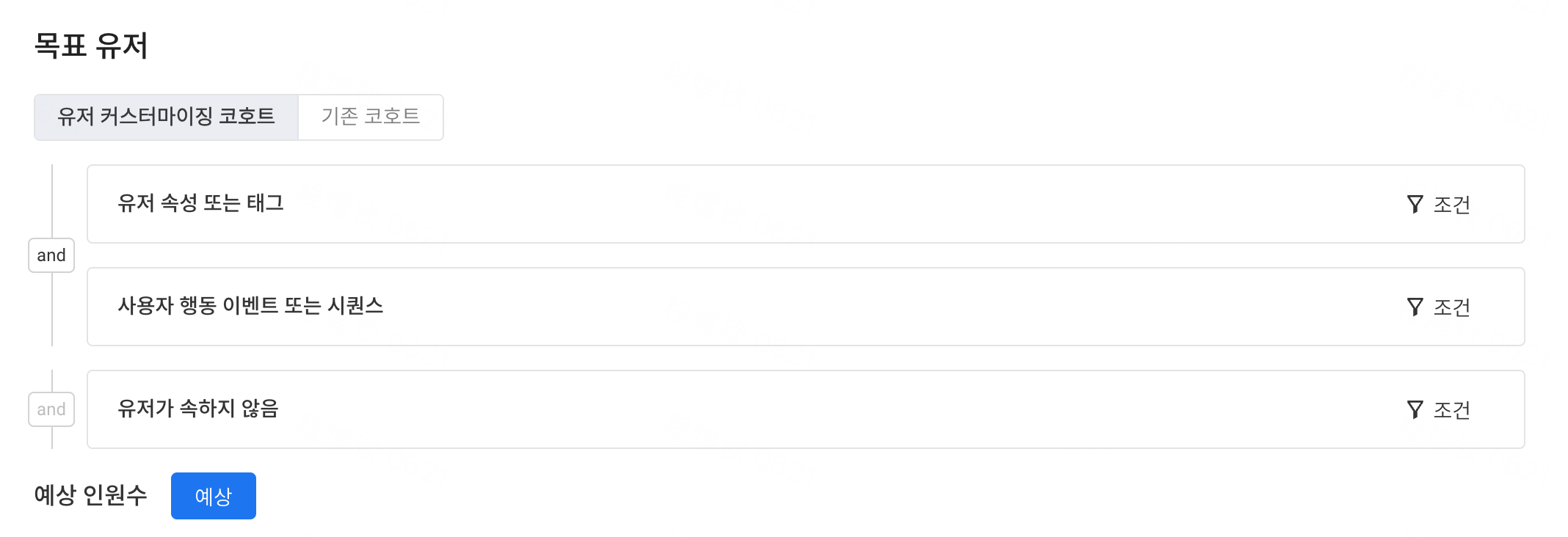The width and height of the screenshot is (1568, 537).
Task: Click 조건 text in 유저 속성 또는 태그 row
Action: 1451,205
